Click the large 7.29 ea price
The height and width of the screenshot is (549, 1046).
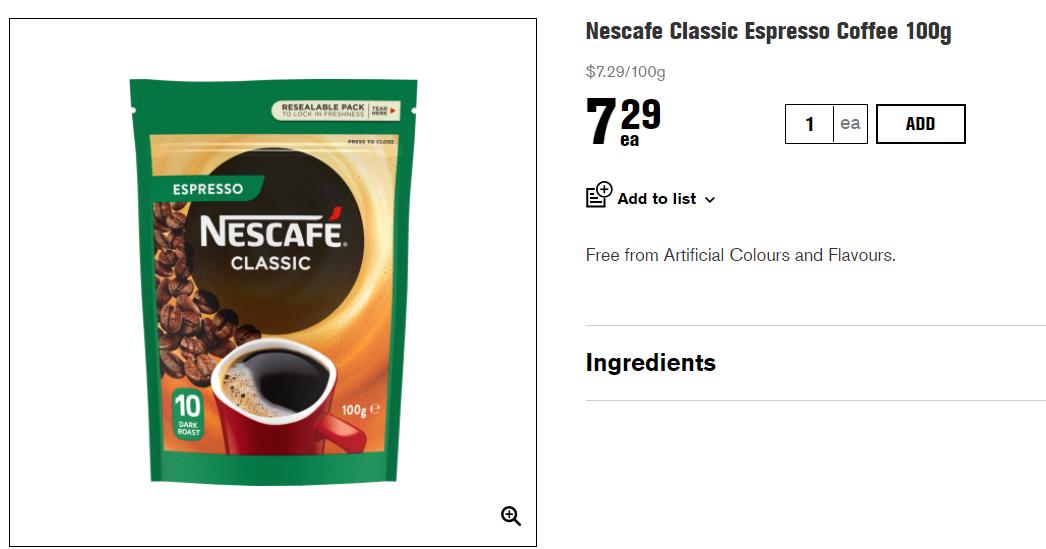(623, 122)
